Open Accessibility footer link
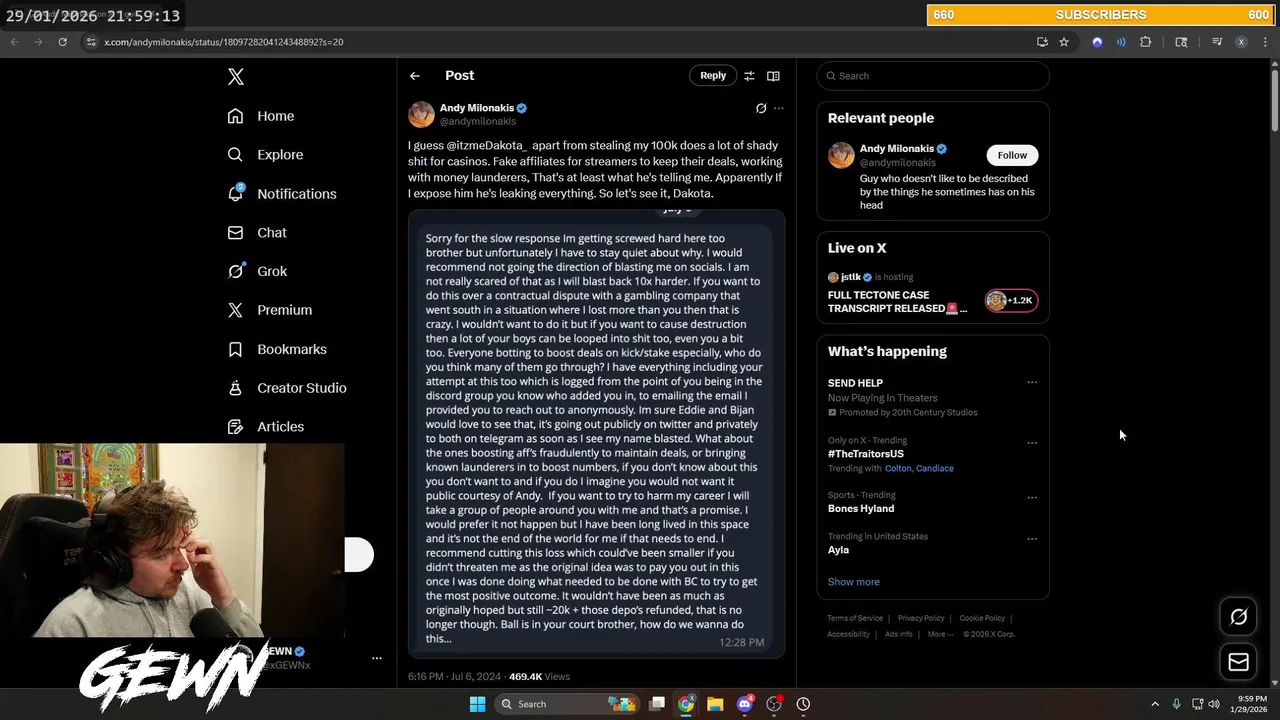The width and height of the screenshot is (1280, 720). (848, 634)
